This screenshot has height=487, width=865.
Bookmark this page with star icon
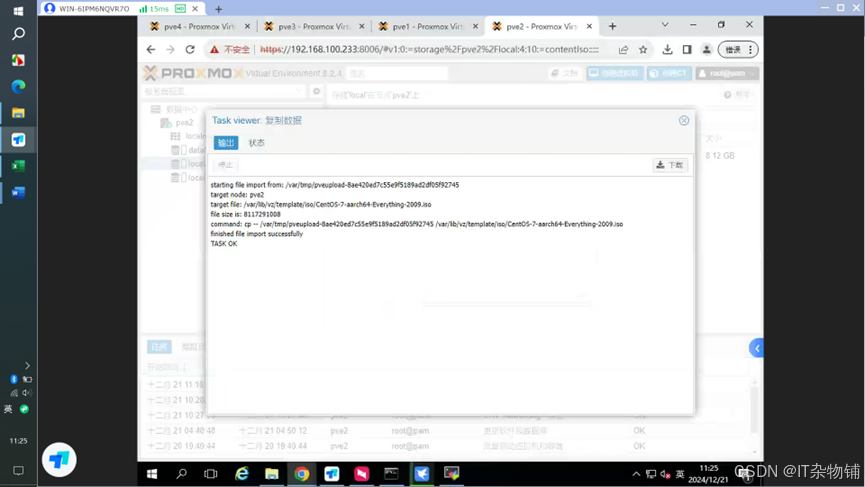point(643,50)
